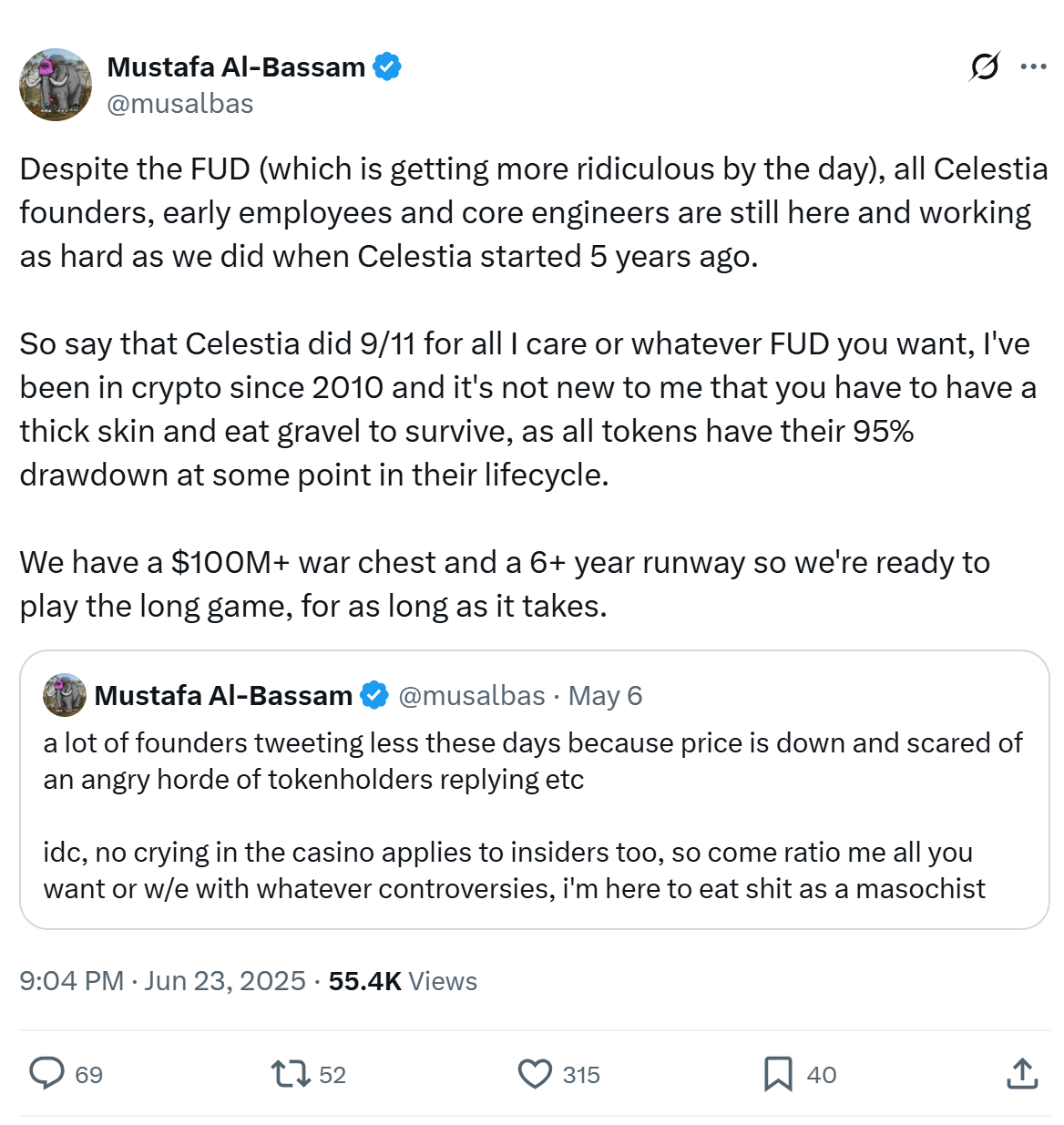Open Mustafa Al-Bassam's profile picture

56,84
